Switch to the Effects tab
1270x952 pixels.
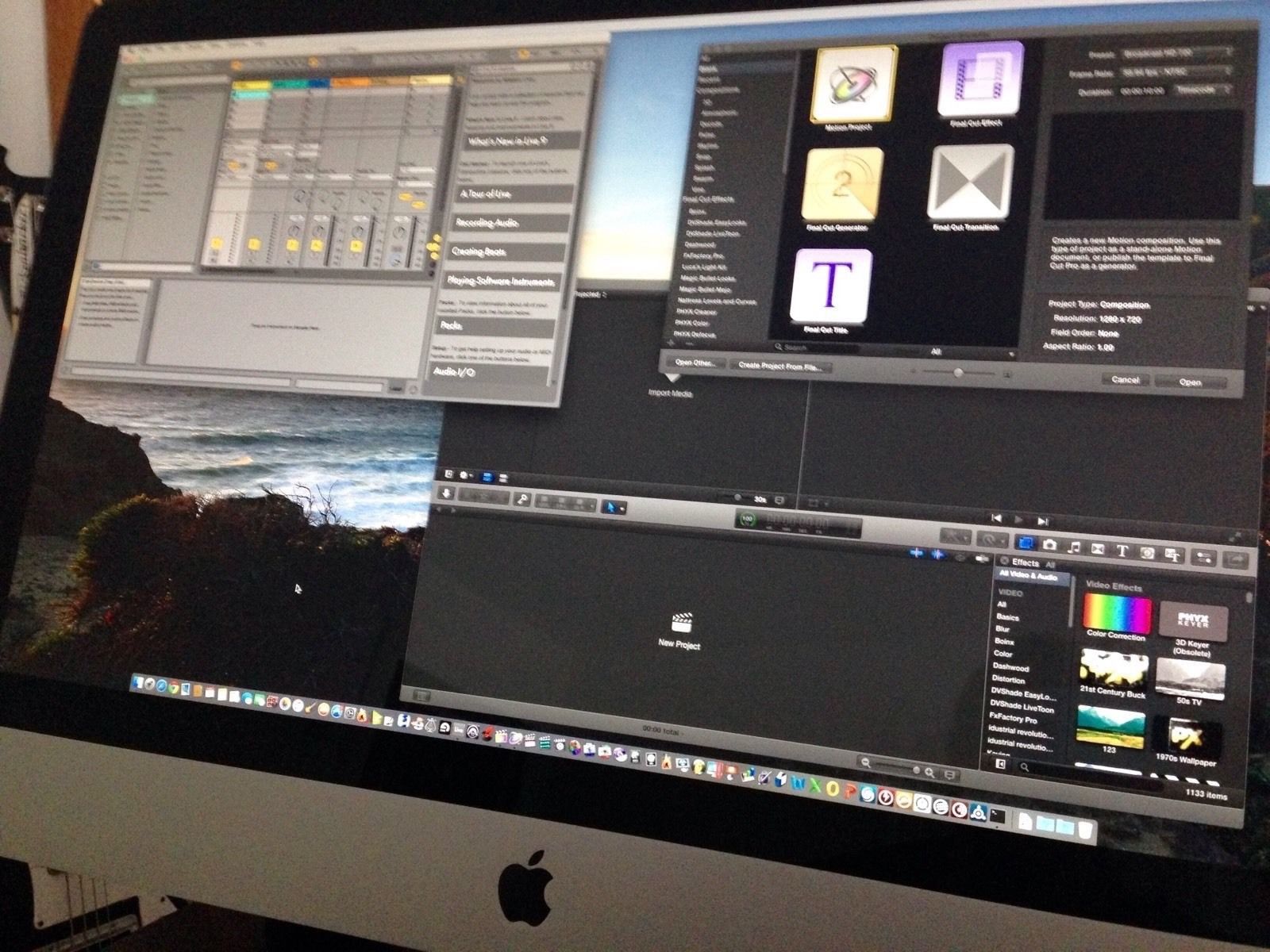tap(1025, 562)
